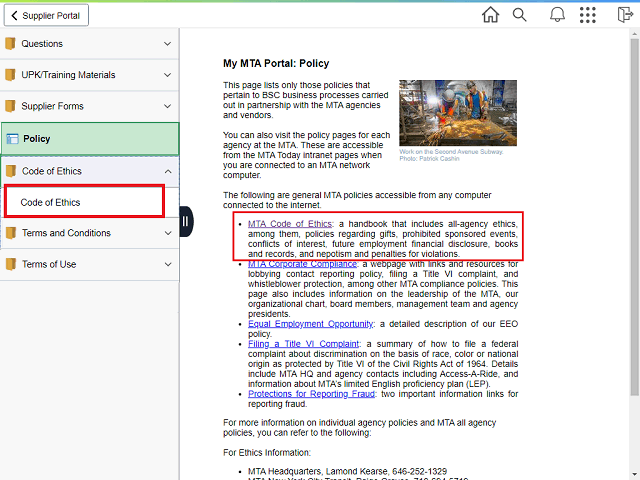Open Filing a Title VI Complaint link

303,344
